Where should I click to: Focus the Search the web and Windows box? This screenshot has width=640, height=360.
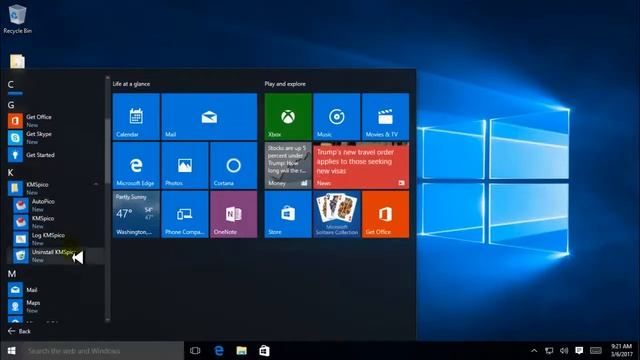coord(103,351)
